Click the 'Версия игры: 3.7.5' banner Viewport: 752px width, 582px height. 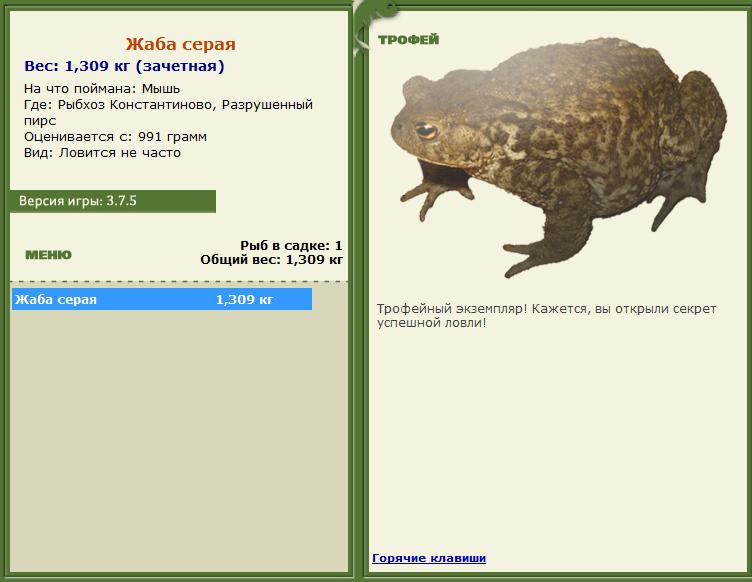click(113, 201)
